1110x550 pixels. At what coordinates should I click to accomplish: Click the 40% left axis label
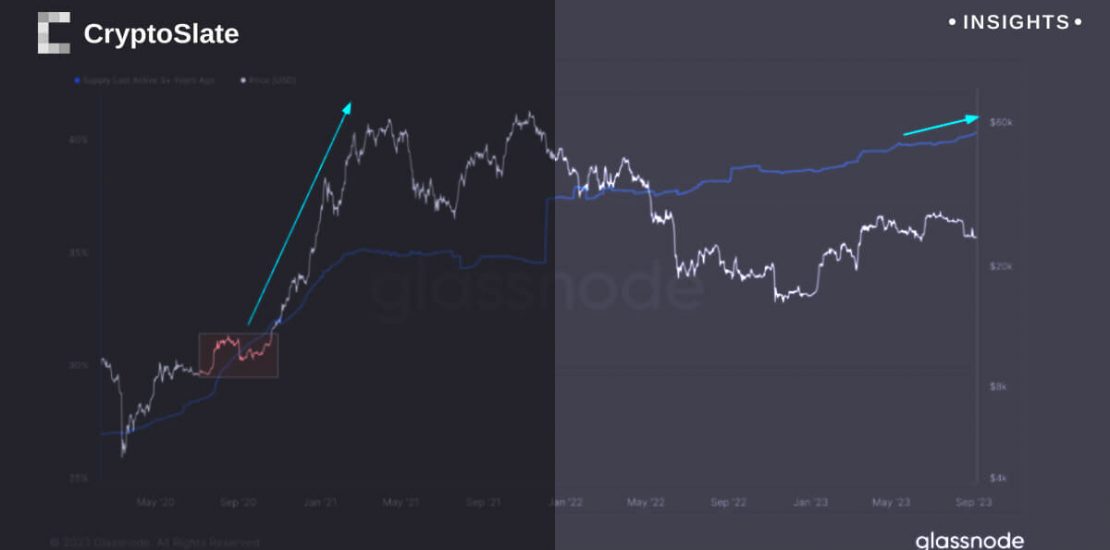coord(79,140)
